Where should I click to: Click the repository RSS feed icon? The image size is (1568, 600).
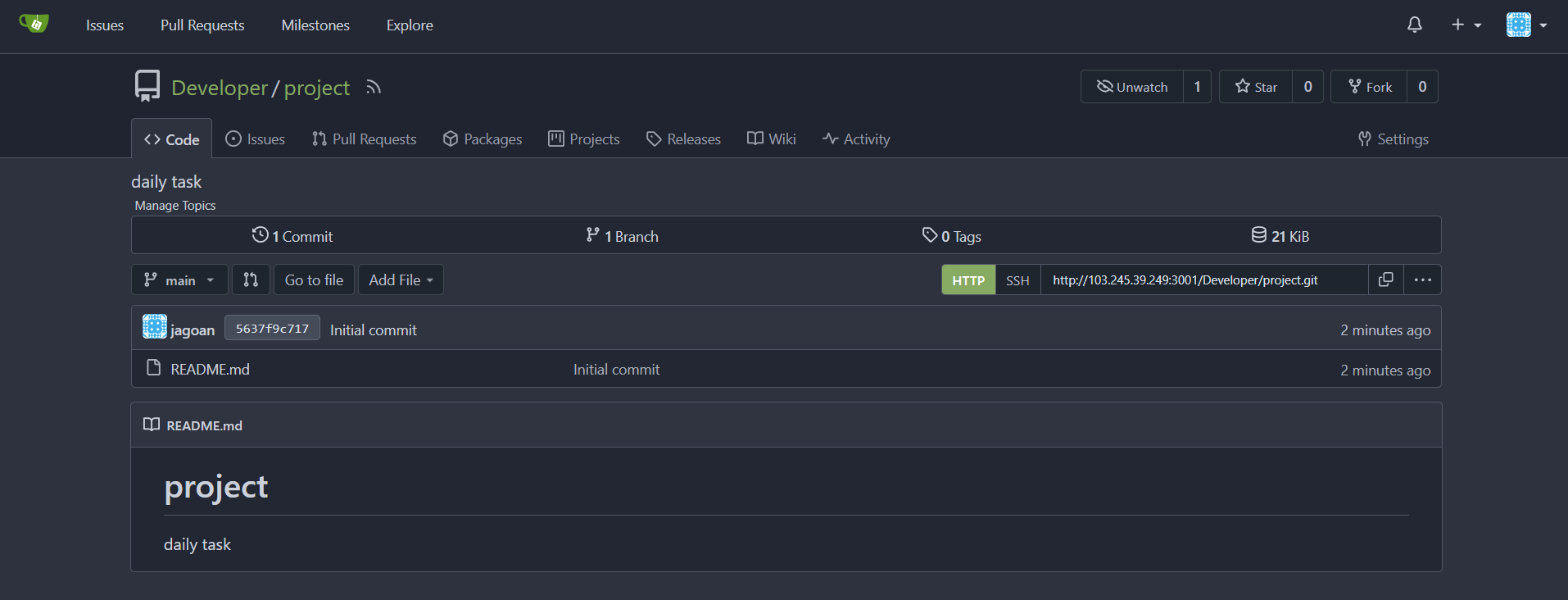pyautogui.click(x=374, y=88)
